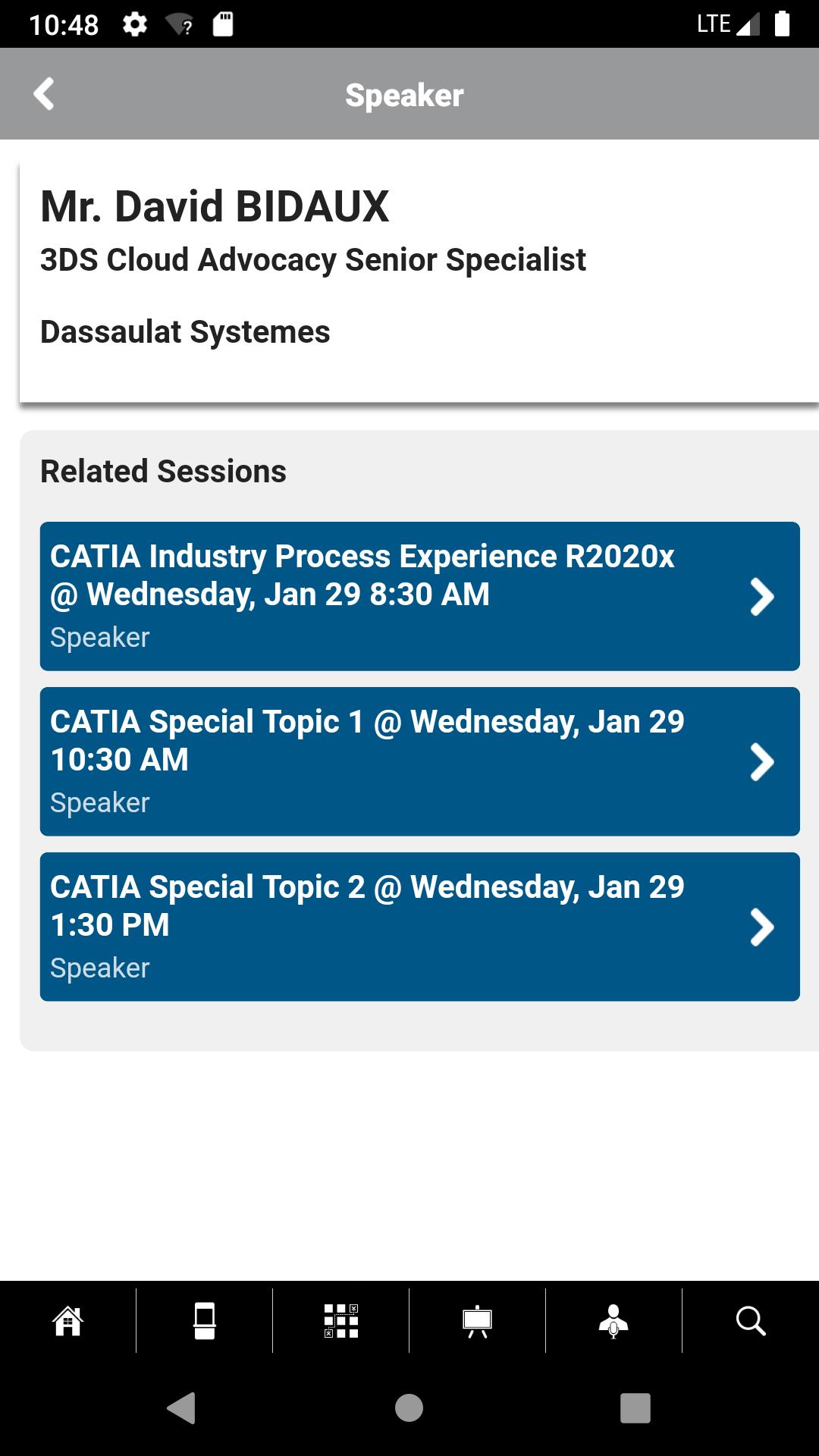819x1456 pixels.
Task: Tap the Android recents square button
Action: pyautogui.click(x=635, y=1408)
